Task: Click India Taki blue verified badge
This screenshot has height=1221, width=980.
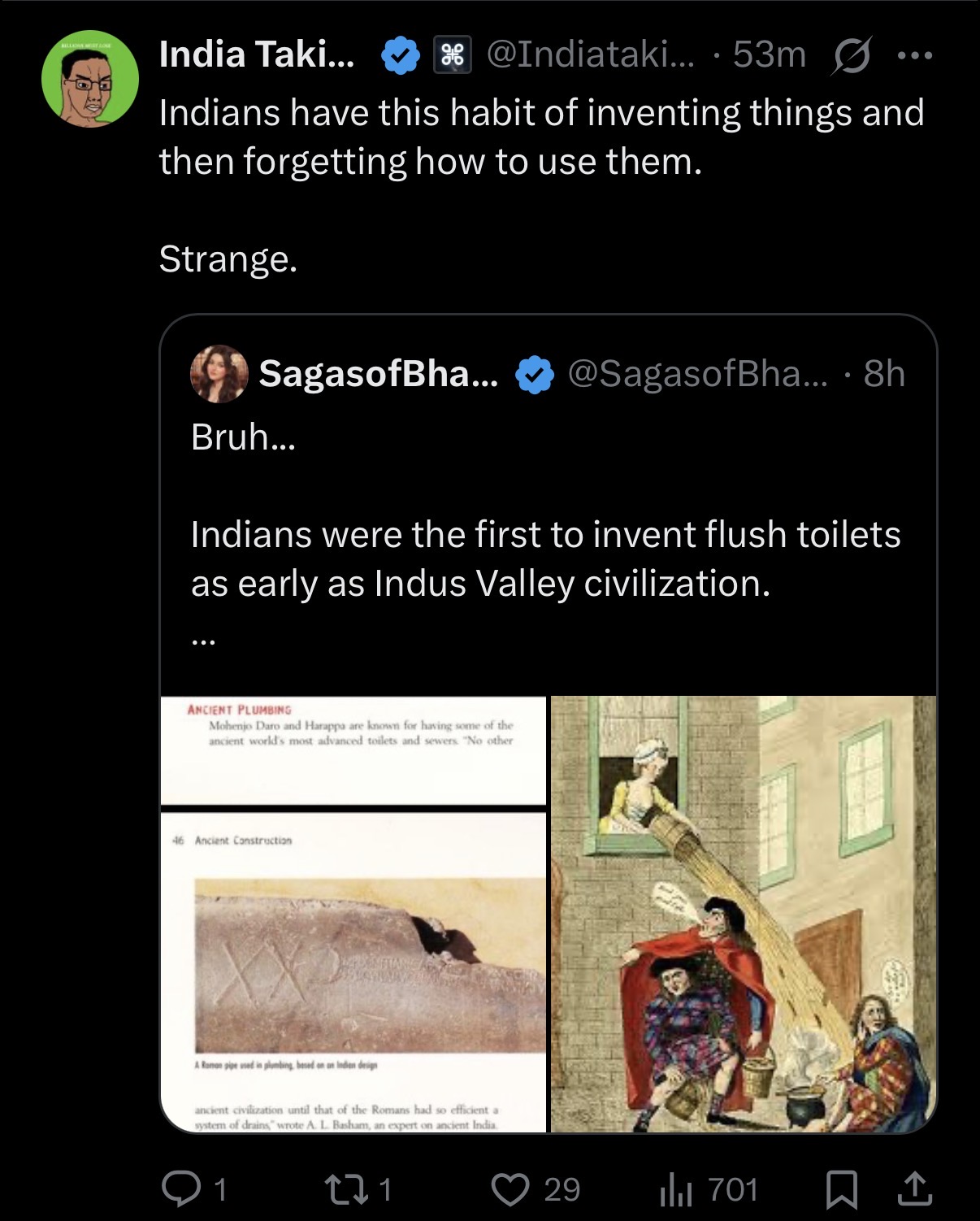Action: coord(401,55)
